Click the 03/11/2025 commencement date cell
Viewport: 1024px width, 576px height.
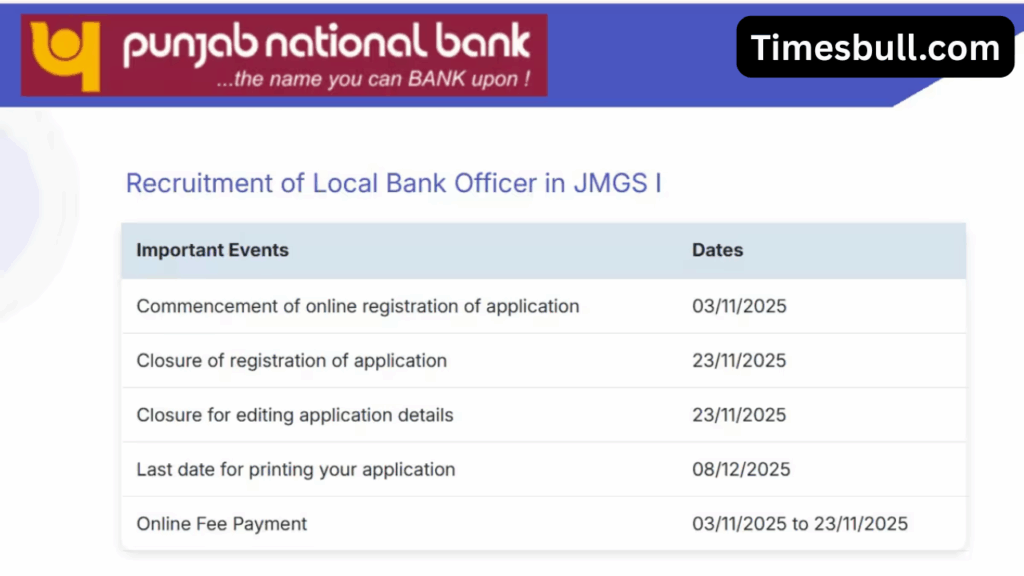pos(739,306)
